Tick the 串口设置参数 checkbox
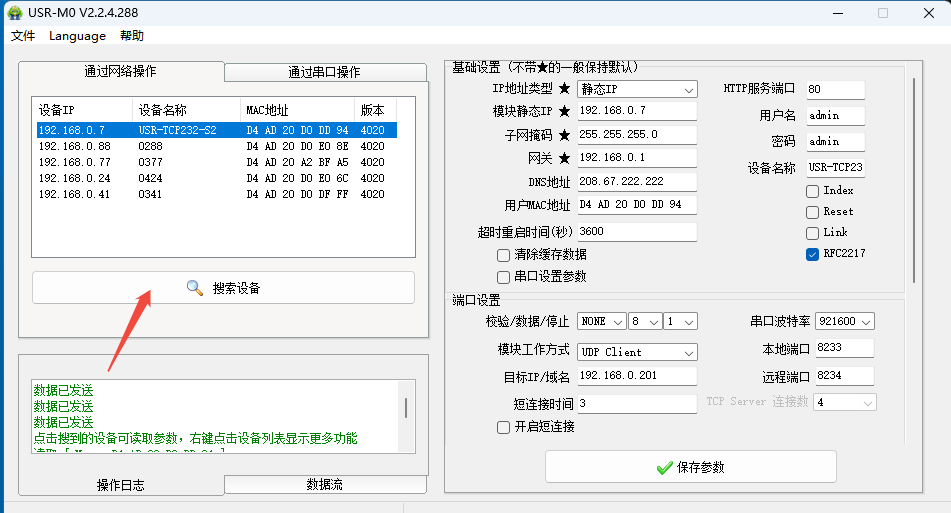This screenshot has height=513, width=951. point(504,277)
